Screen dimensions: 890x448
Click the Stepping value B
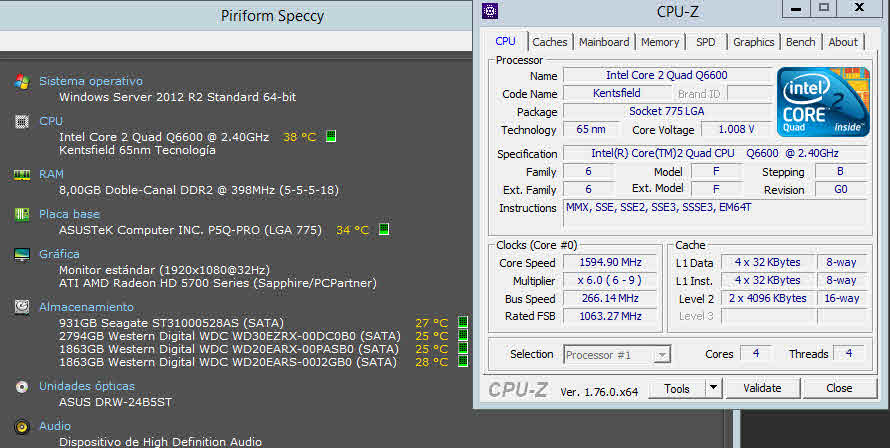pos(841,171)
